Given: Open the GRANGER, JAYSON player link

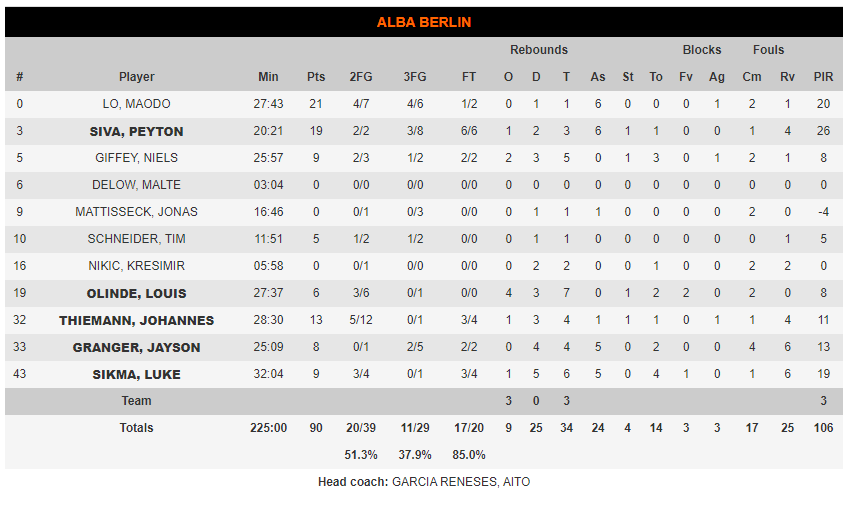Looking at the screenshot, I should (136, 347).
